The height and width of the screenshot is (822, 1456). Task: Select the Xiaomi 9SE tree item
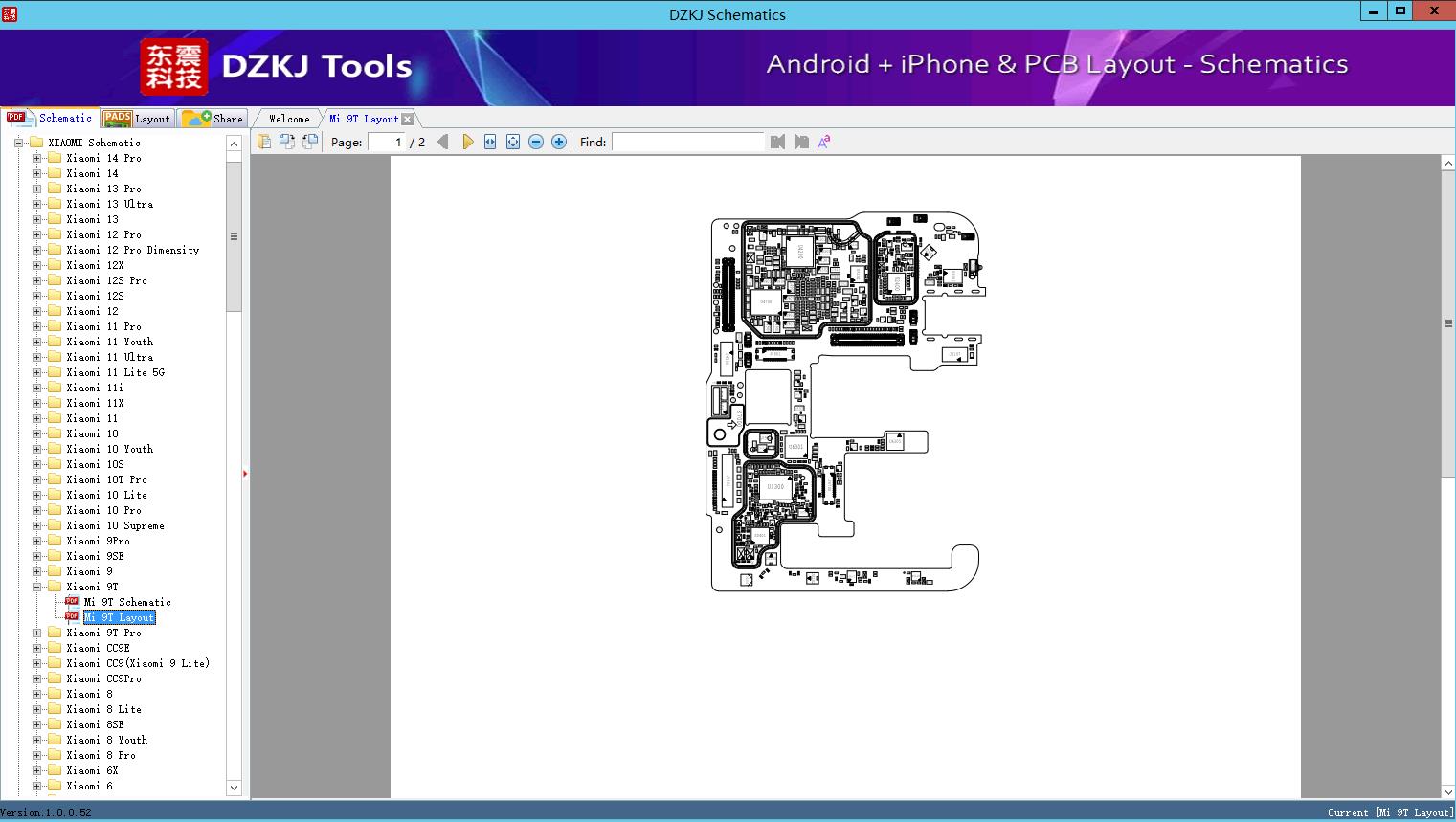[95, 556]
